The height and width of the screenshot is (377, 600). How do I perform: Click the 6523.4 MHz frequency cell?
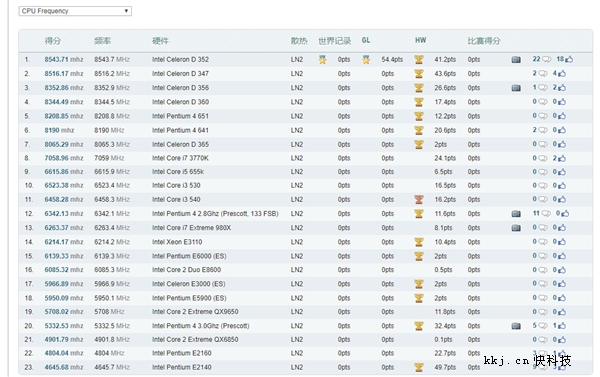[112, 185]
